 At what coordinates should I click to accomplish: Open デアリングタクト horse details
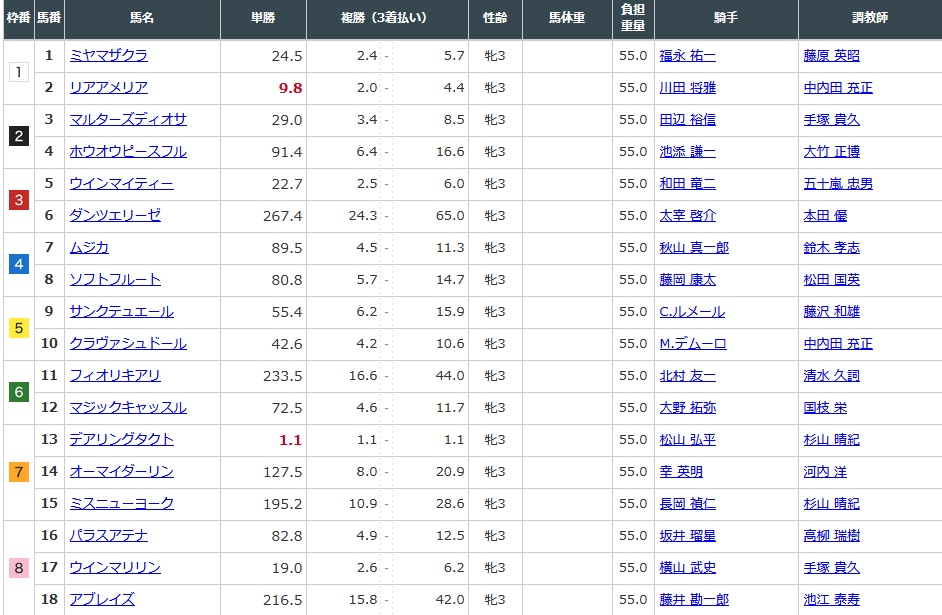121,440
